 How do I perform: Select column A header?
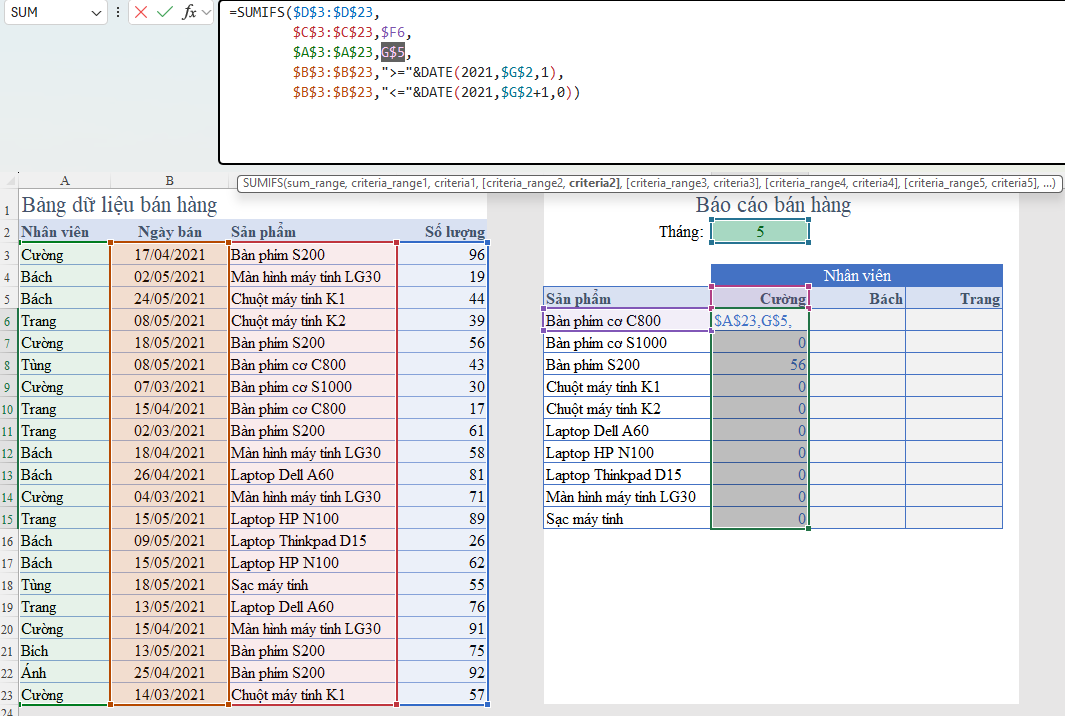point(64,180)
